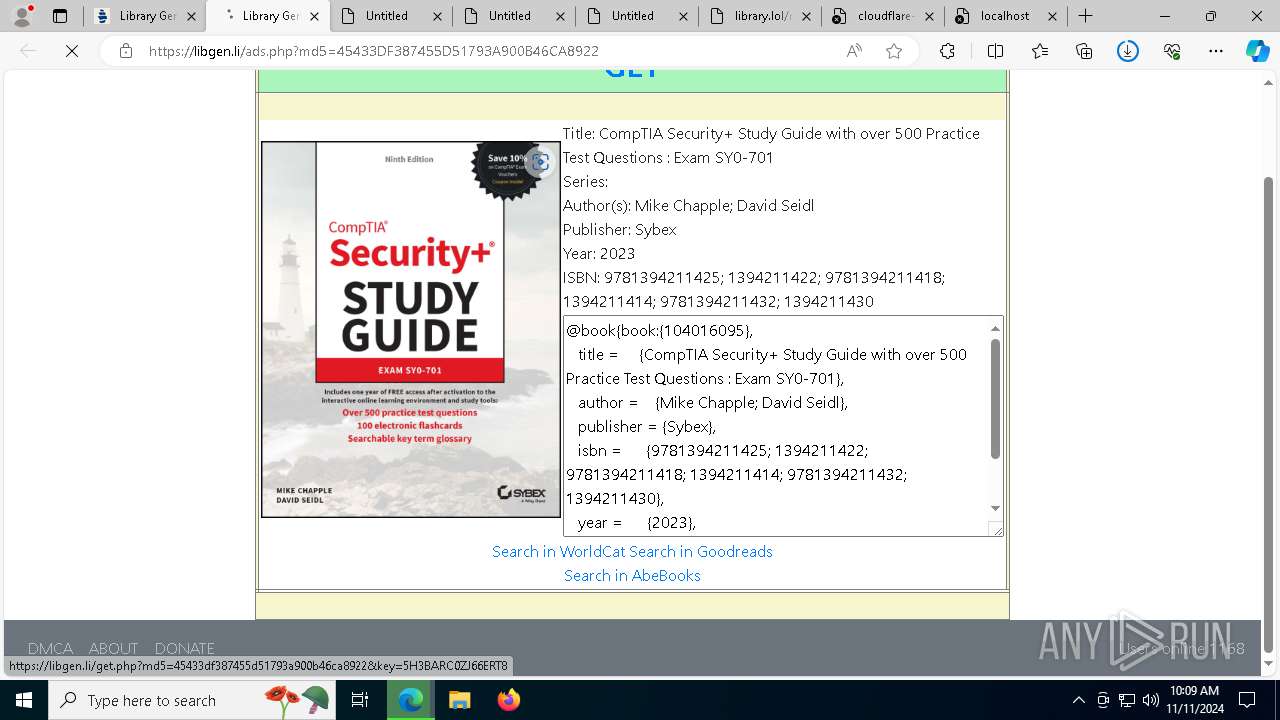The width and height of the screenshot is (1280, 720).
Task: Open the Favorites list icon
Action: pos(1040,51)
